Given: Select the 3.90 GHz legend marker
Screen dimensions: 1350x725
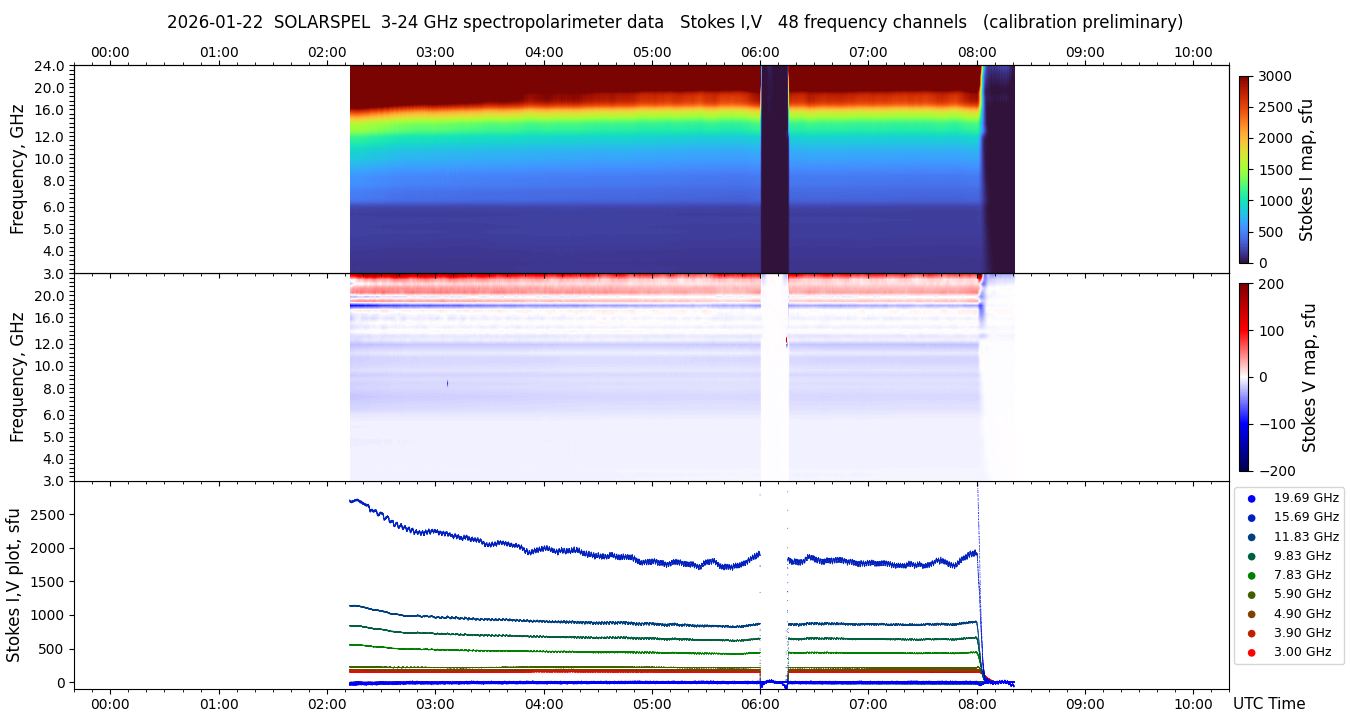Looking at the screenshot, I should pyautogui.click(x=1251, y=633).
